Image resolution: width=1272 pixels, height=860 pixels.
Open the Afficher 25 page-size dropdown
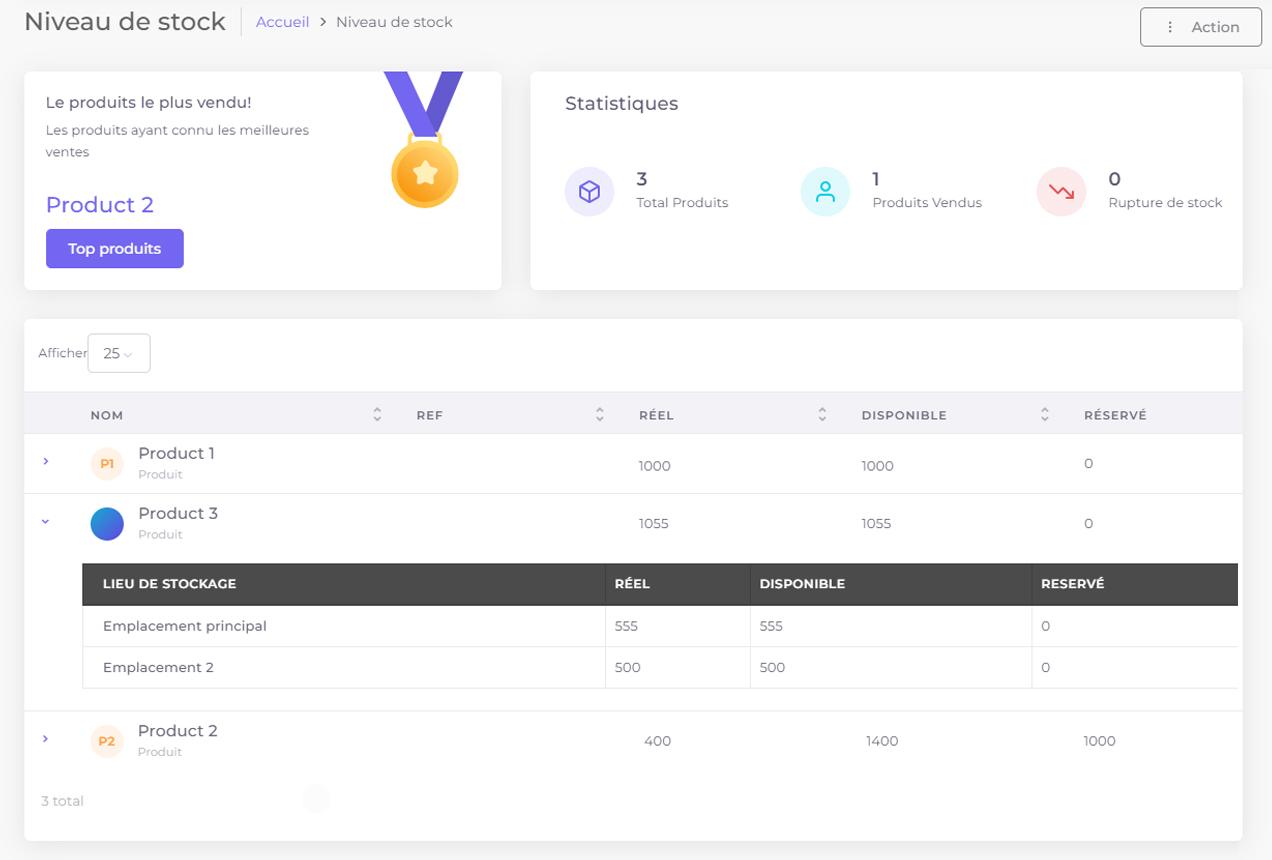point(118,353)
